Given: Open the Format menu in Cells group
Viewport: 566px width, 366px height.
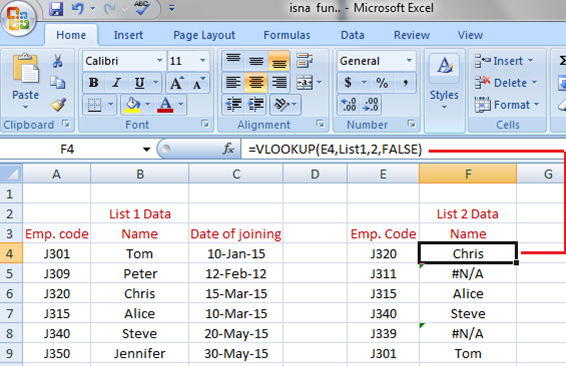Looking at the screenshot, I should (x=507, y=105).
